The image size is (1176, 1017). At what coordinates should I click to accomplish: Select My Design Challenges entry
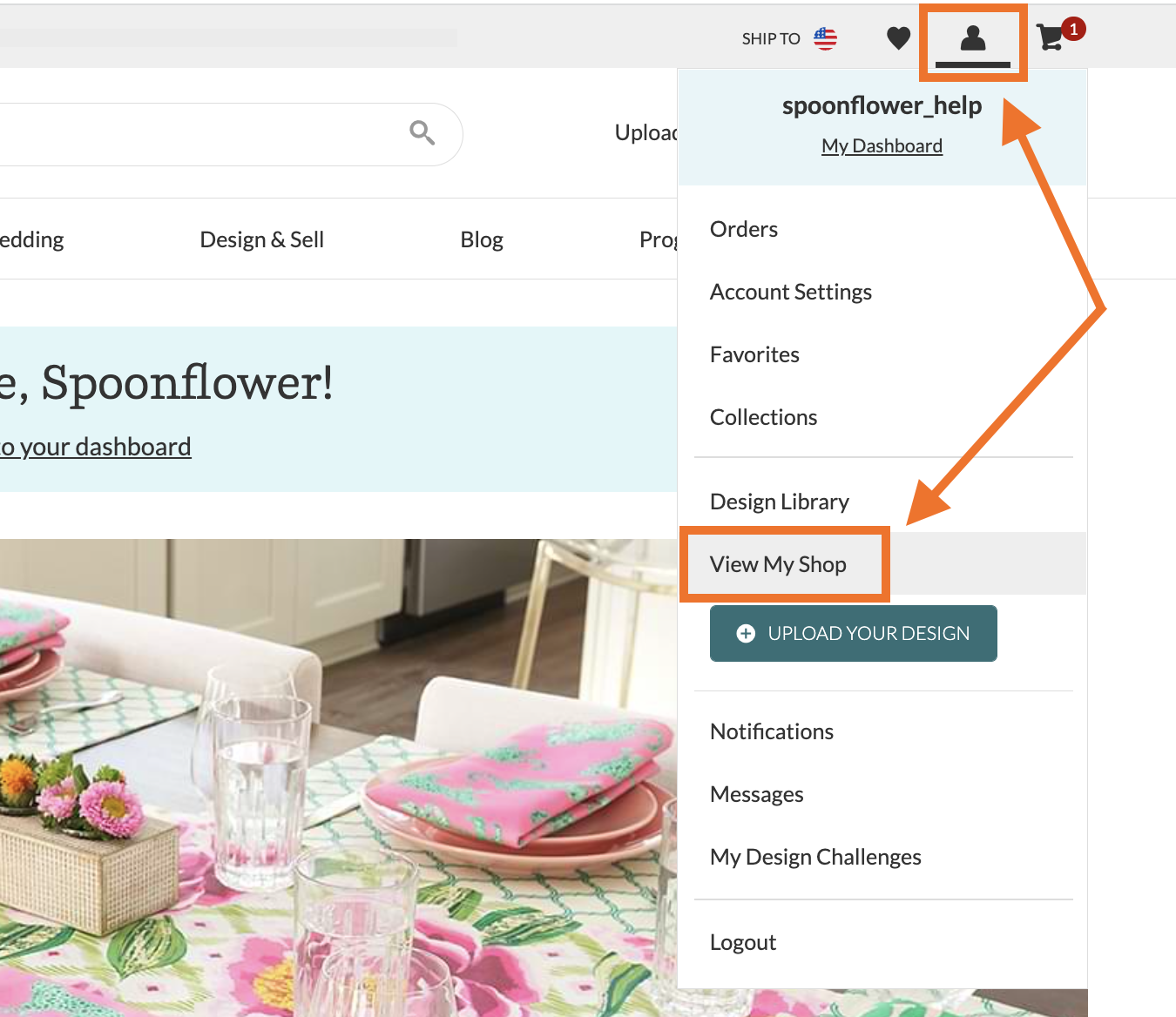click(815, 857)
